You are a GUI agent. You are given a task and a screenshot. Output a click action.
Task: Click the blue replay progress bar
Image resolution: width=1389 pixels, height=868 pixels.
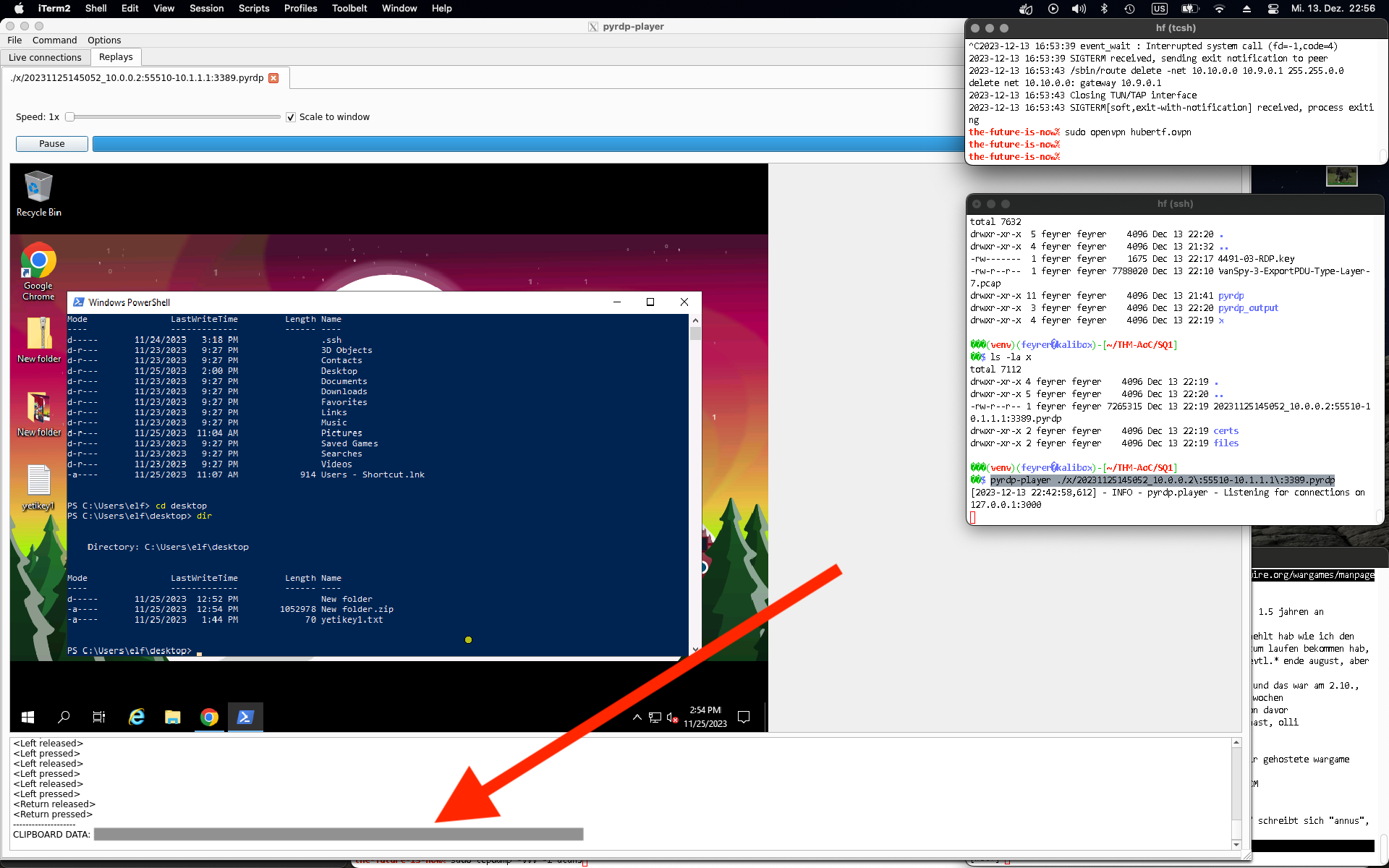click(x=528, y=143)
